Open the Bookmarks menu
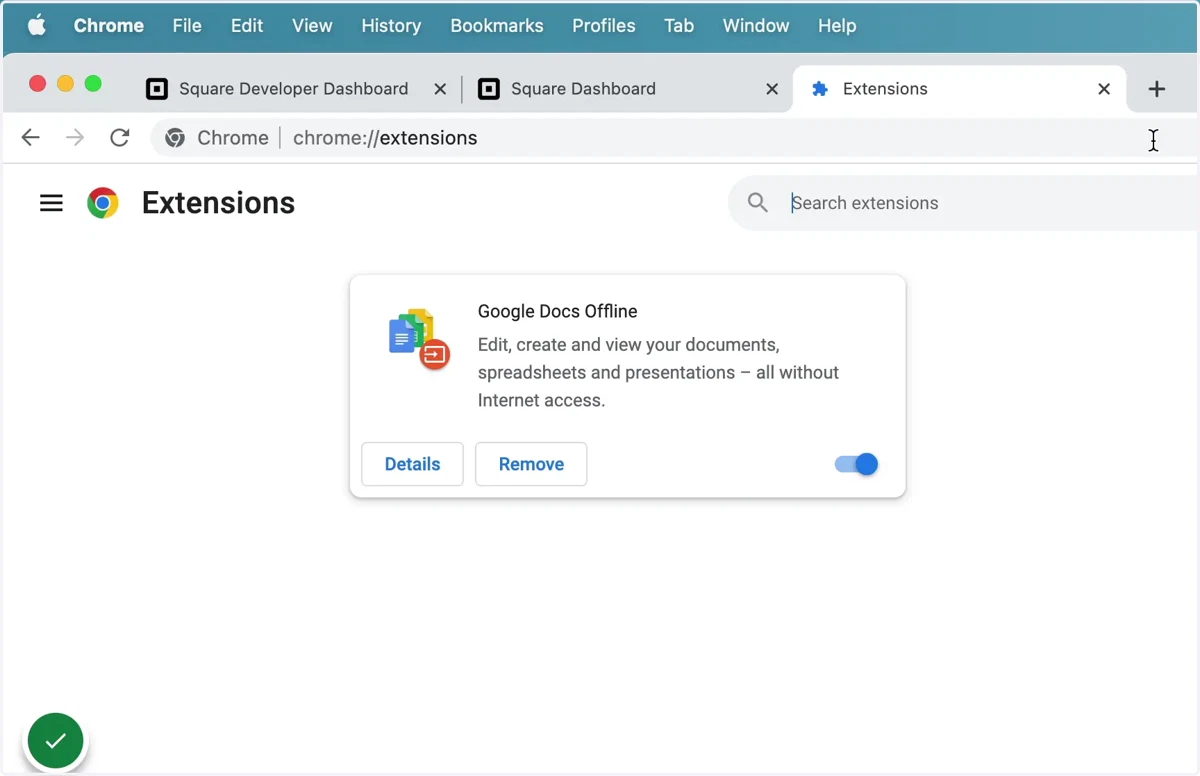1200x776 pixels. point(497,26)
